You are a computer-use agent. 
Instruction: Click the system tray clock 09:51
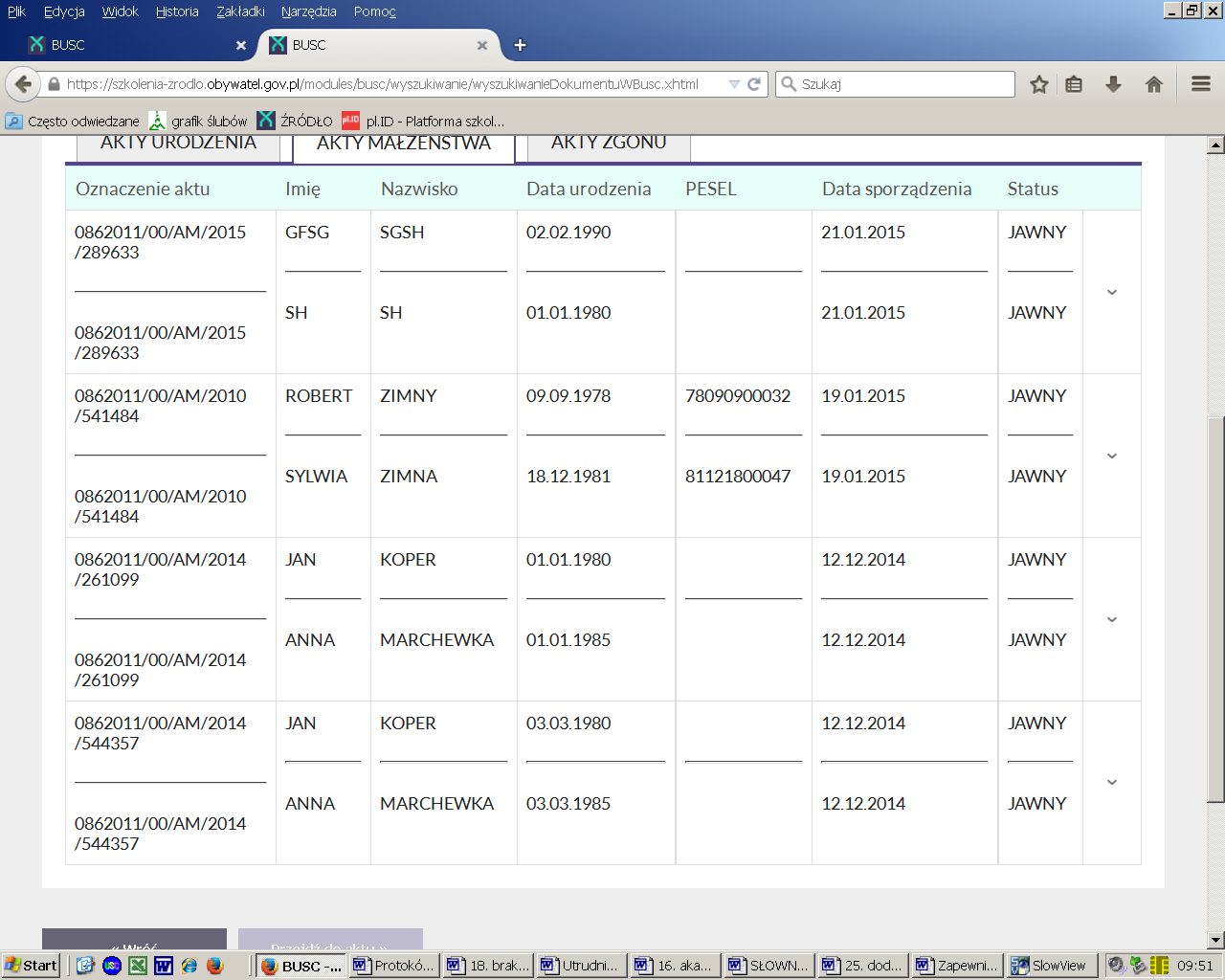tap(1195, 966)
